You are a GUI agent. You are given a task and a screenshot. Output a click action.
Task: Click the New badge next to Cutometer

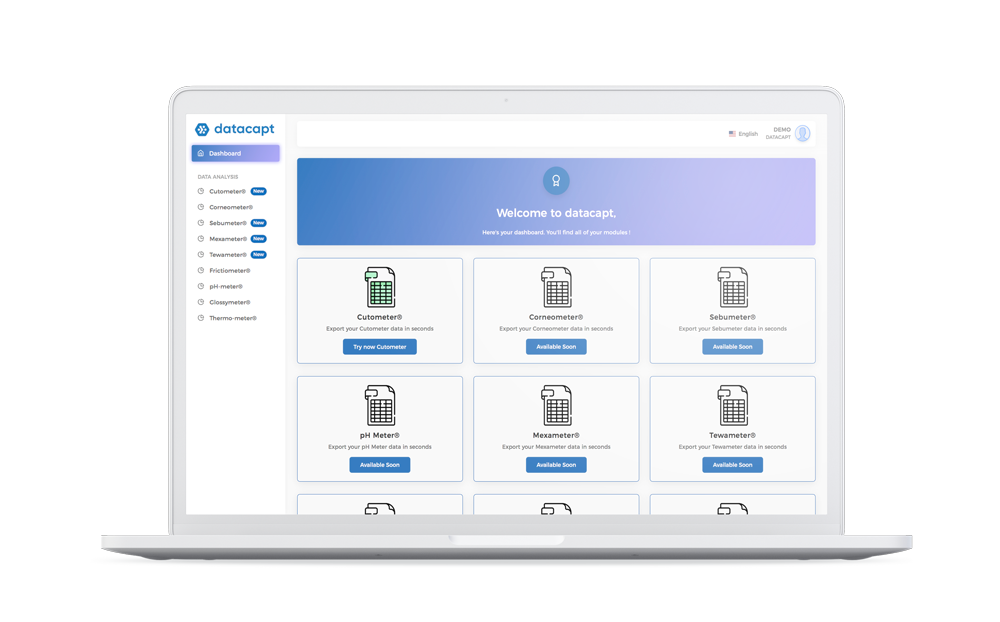coord(258,191)
